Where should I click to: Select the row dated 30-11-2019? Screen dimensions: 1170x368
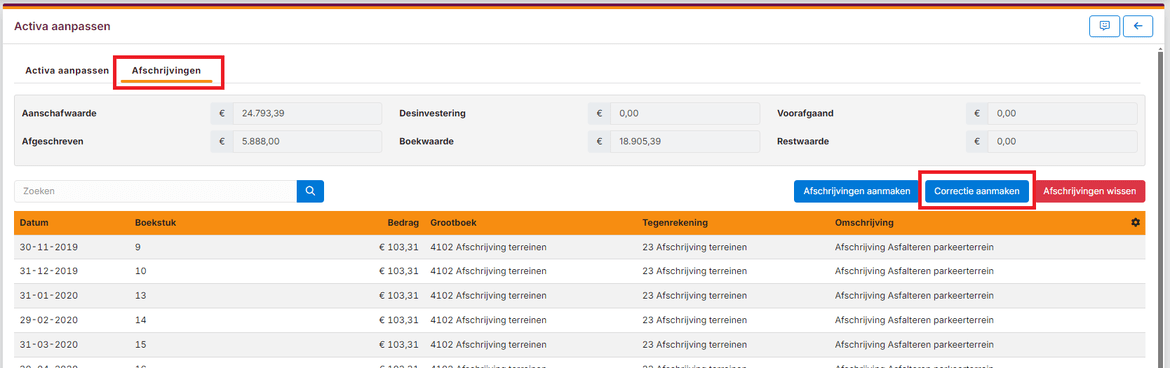[x=580, y=247]
